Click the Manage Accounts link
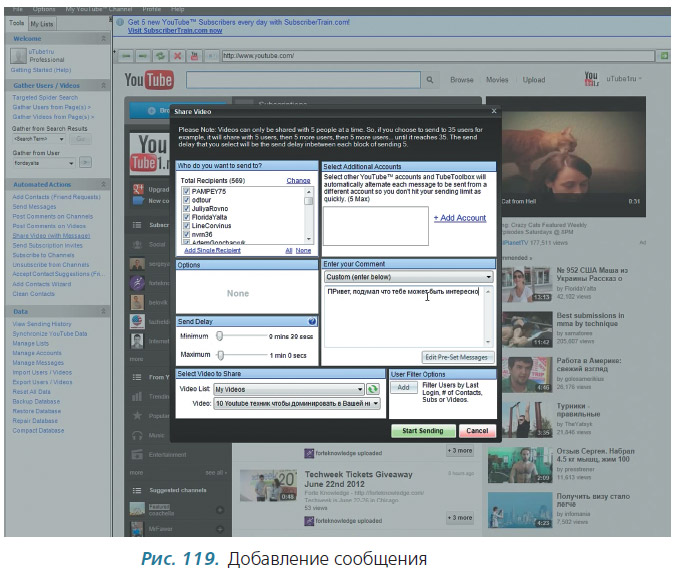 point(37,353)
